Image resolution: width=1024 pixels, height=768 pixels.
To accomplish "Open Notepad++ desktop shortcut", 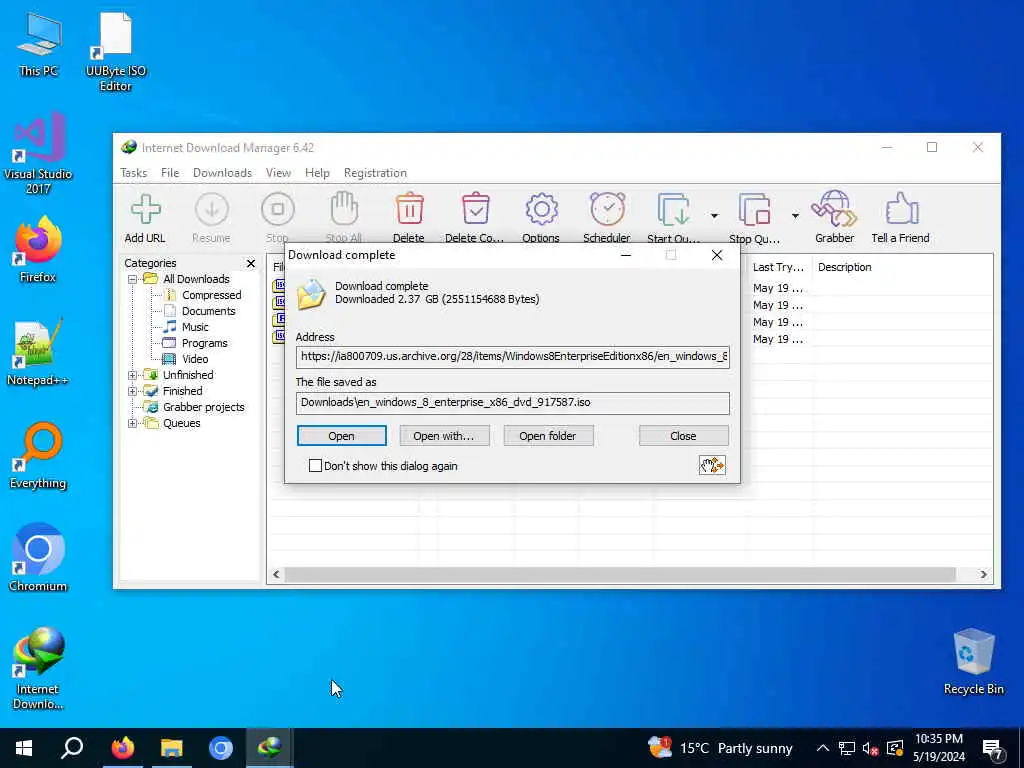I will (38, 353).
